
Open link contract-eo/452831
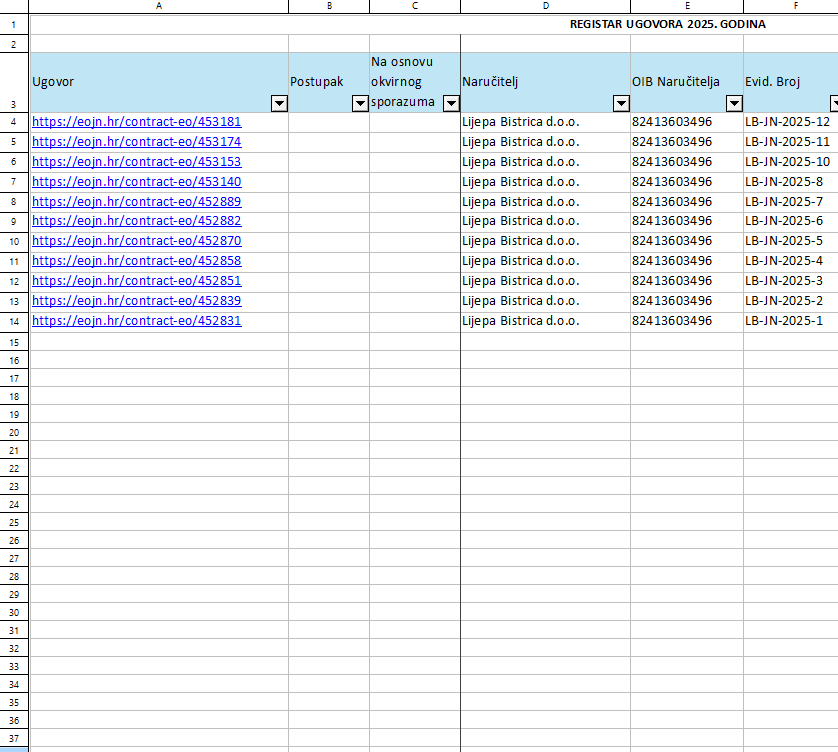(137, 321)
